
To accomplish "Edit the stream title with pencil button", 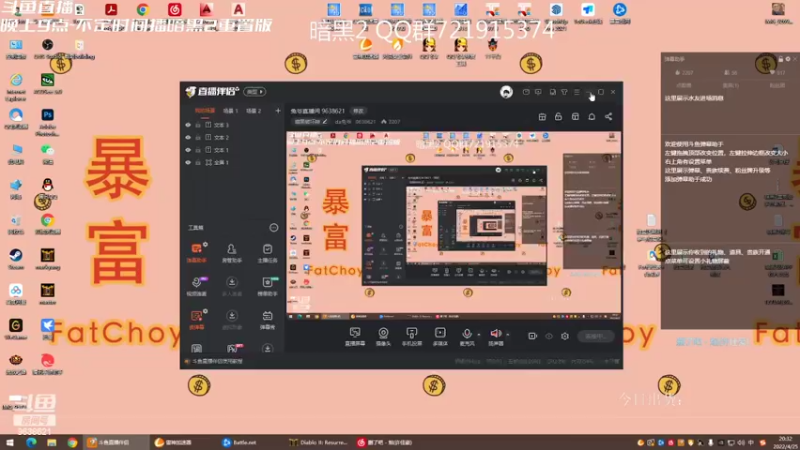I will tap(324, 122).
